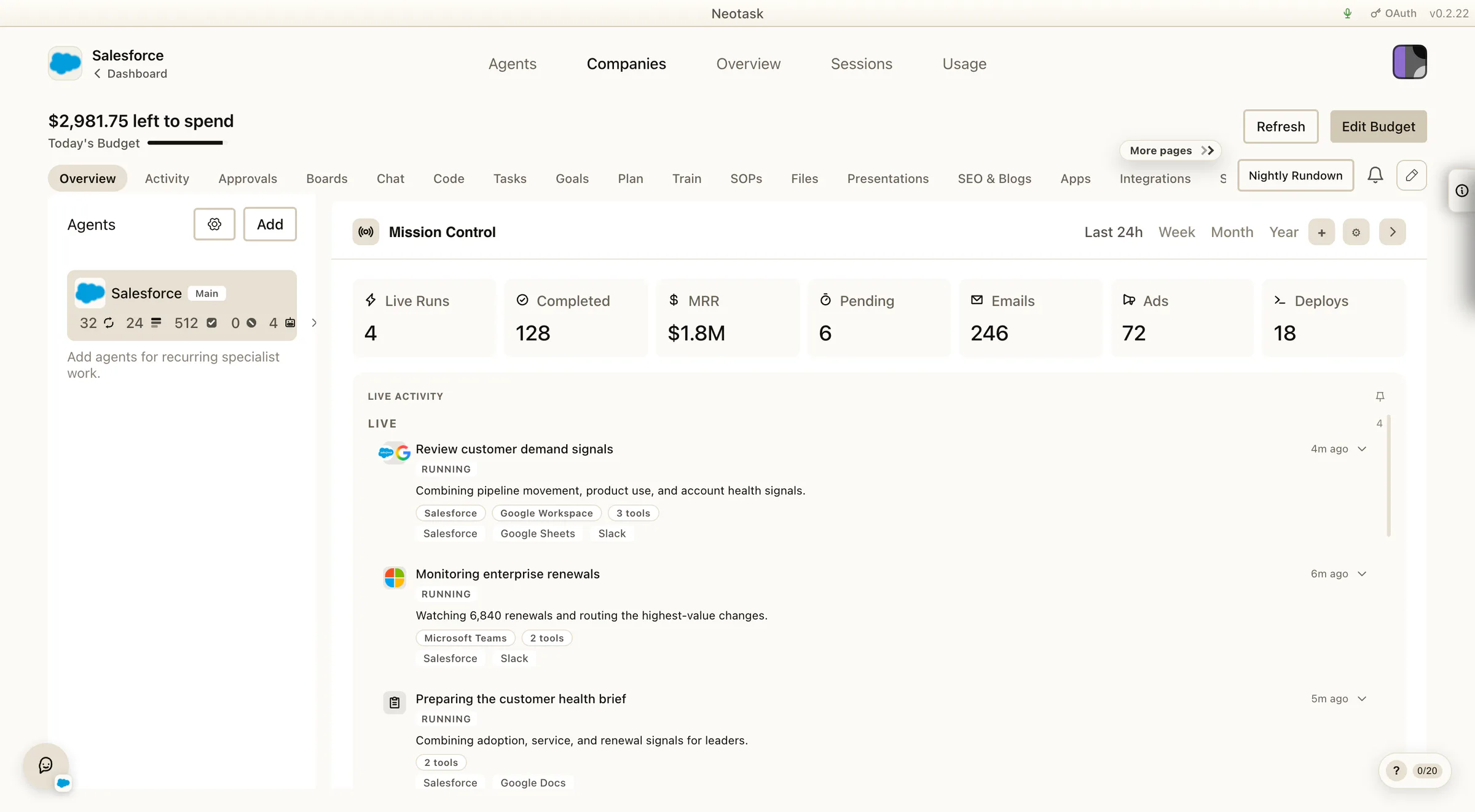Open the Live Runs stat card
The image size is (1475, 812).
[424, 318]
